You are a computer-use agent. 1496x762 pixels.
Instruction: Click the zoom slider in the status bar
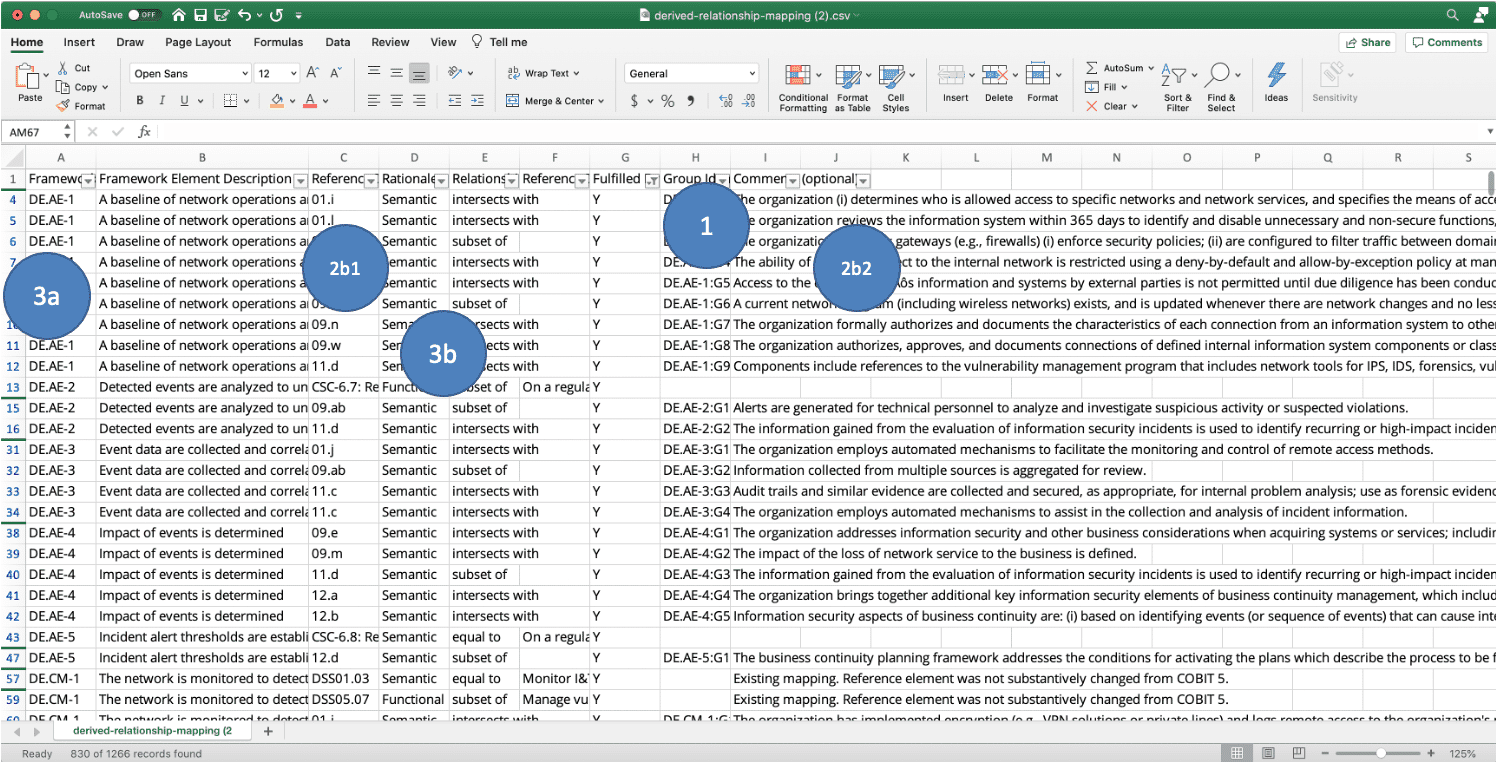coord(1381,753)
